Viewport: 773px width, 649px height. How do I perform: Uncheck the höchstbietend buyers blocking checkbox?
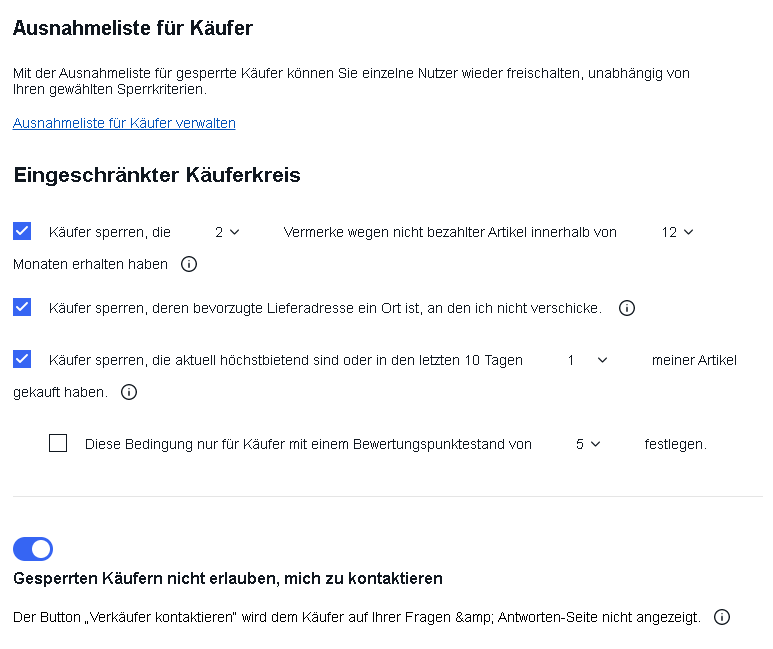pos(22,359)
